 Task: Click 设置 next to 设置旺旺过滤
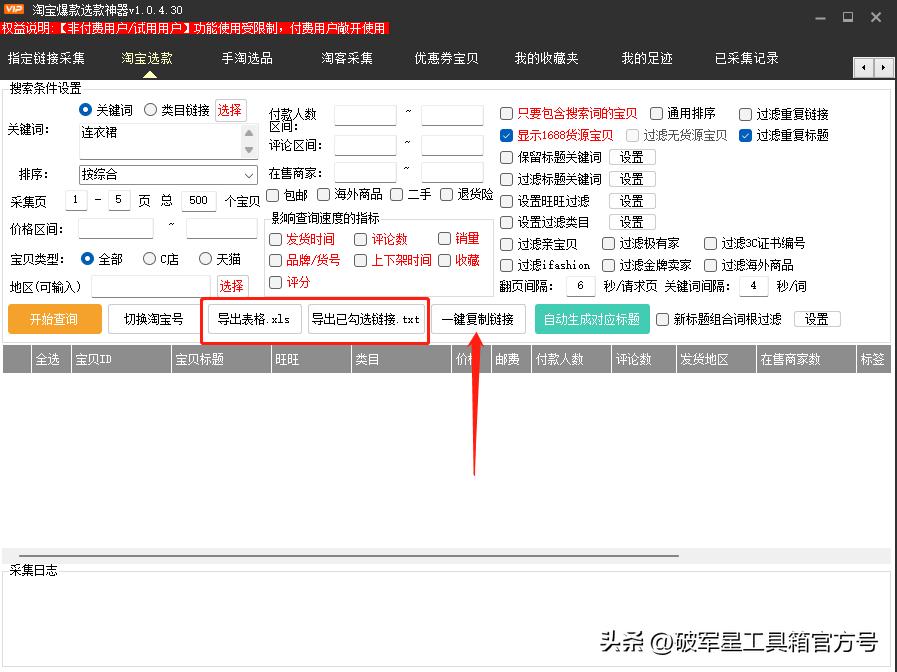tap(633, 200)
